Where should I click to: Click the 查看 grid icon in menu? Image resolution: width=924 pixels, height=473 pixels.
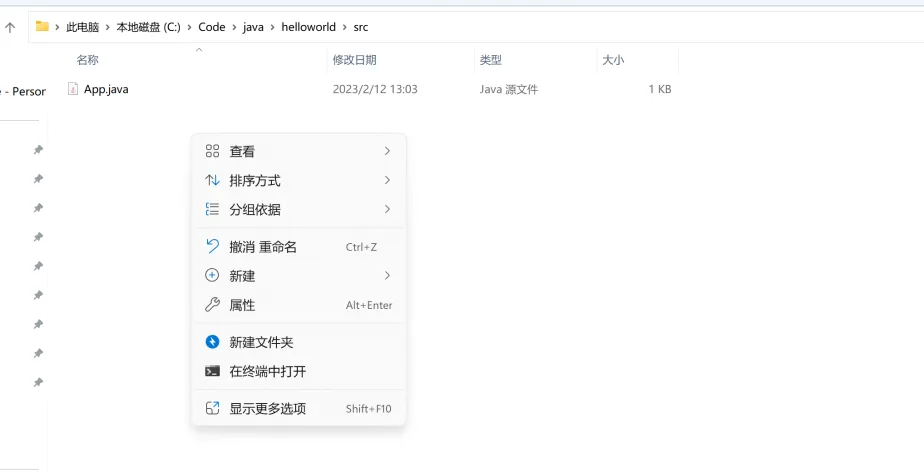[212, 151]
